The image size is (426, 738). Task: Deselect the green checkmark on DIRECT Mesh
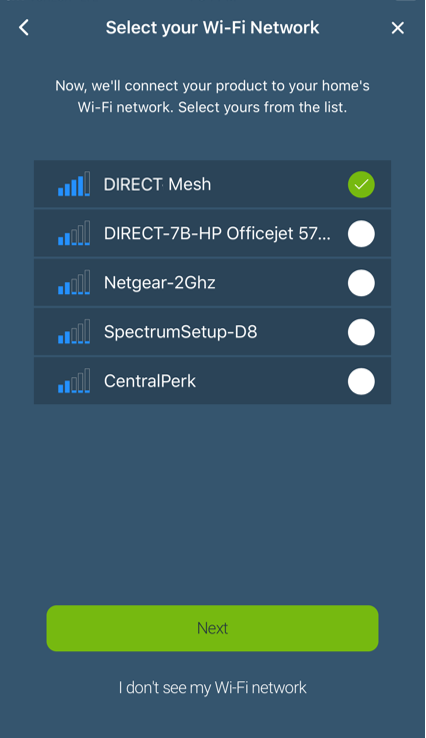pyautogui.click(x=361, y=184)
